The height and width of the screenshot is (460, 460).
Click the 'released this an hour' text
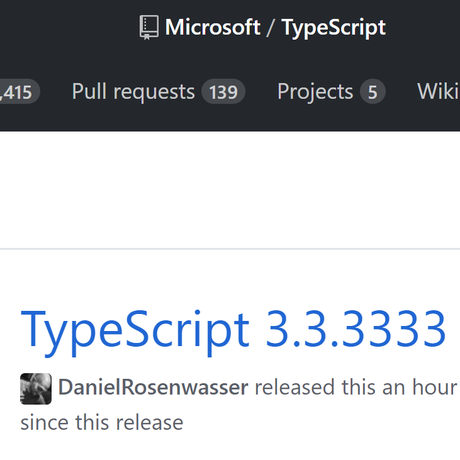(x=356, y=387)
